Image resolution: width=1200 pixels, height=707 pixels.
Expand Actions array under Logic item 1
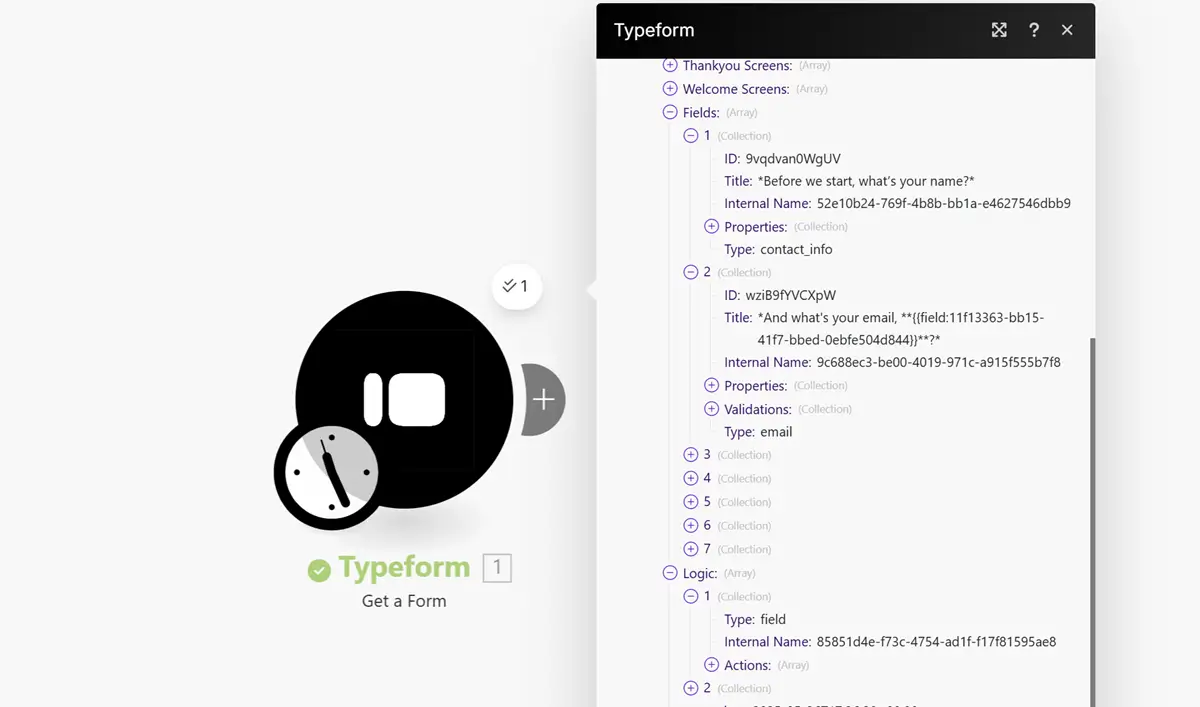[712, 665]
